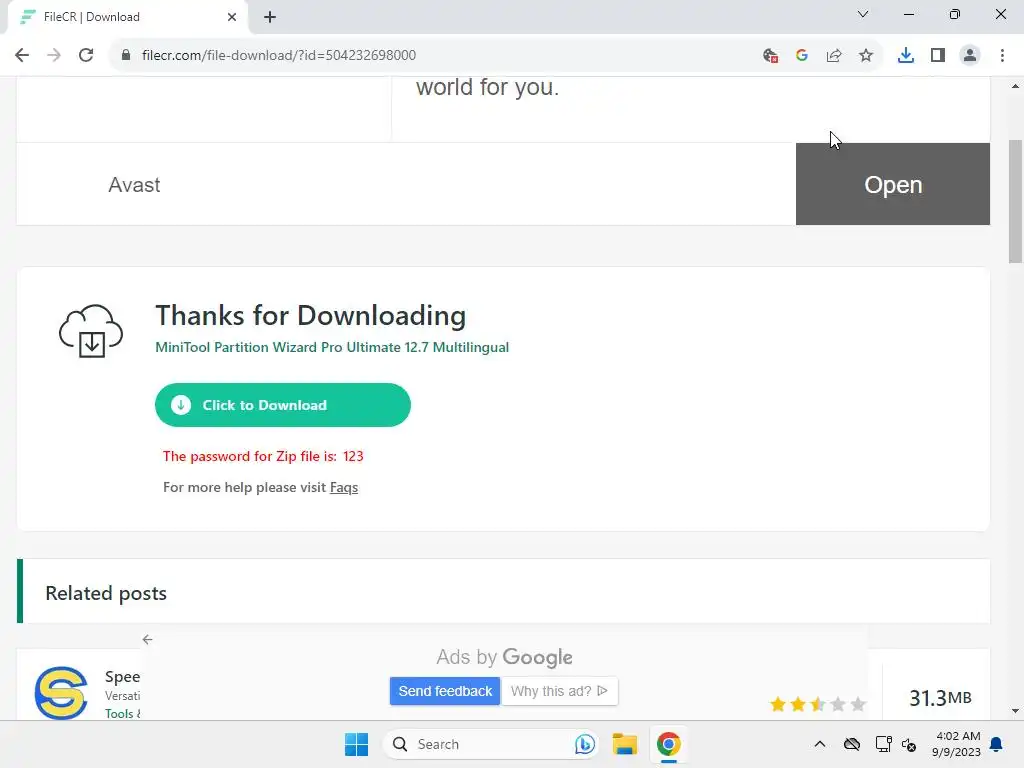Viewport: 1024px width, 768px height.
Task: Open the Windows Start menu
Action: pos(357,744)
